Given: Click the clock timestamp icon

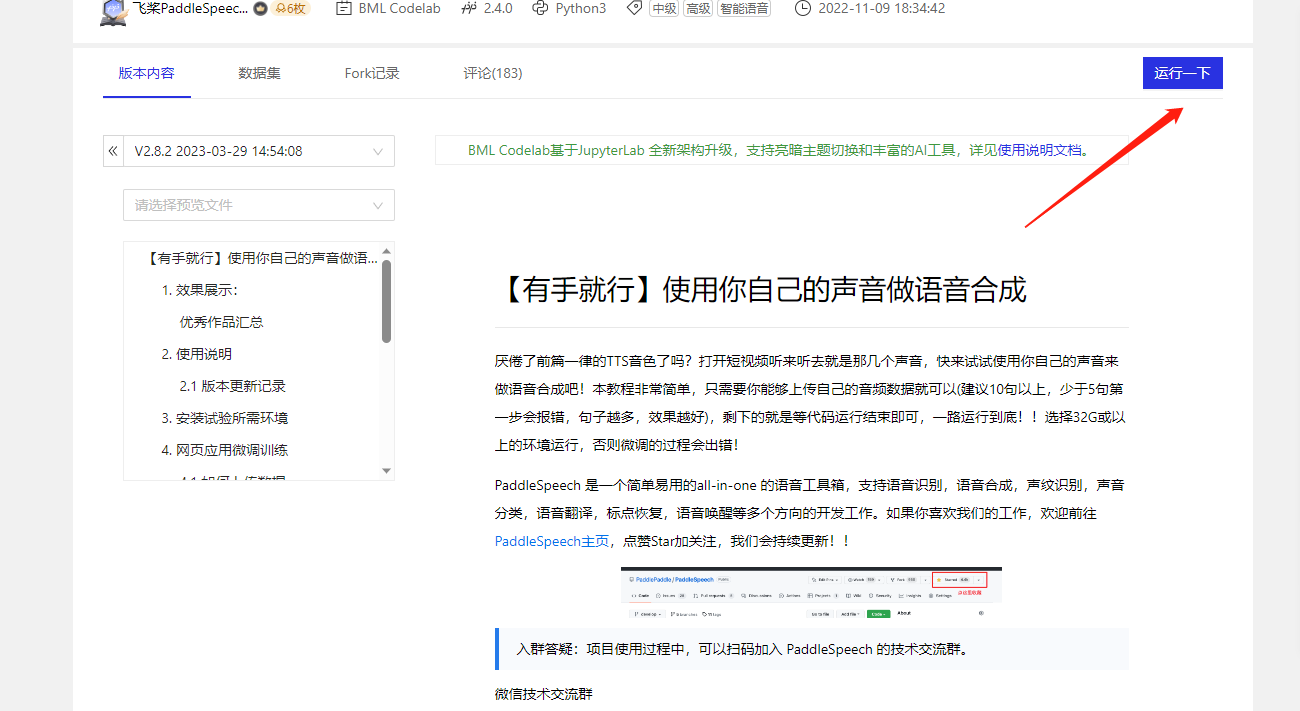Looking at the screenshot, I should click(803, 8).
